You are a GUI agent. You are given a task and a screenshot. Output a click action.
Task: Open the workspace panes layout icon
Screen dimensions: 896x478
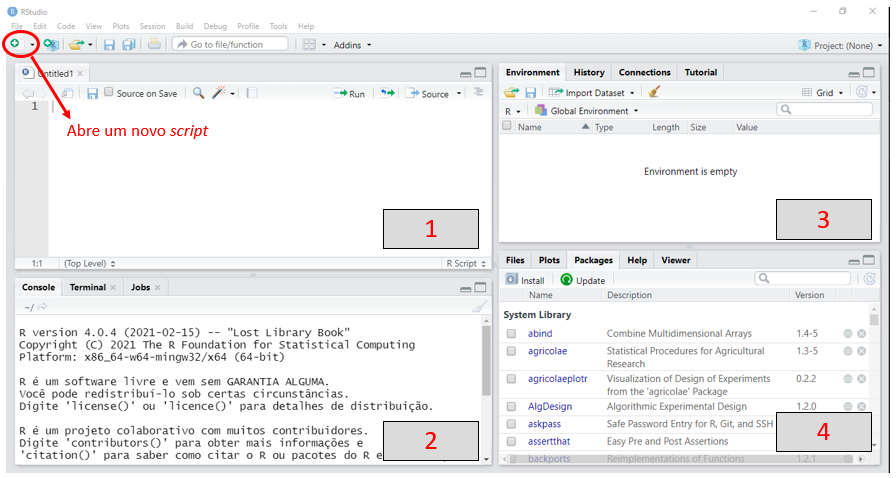[309, 45]
